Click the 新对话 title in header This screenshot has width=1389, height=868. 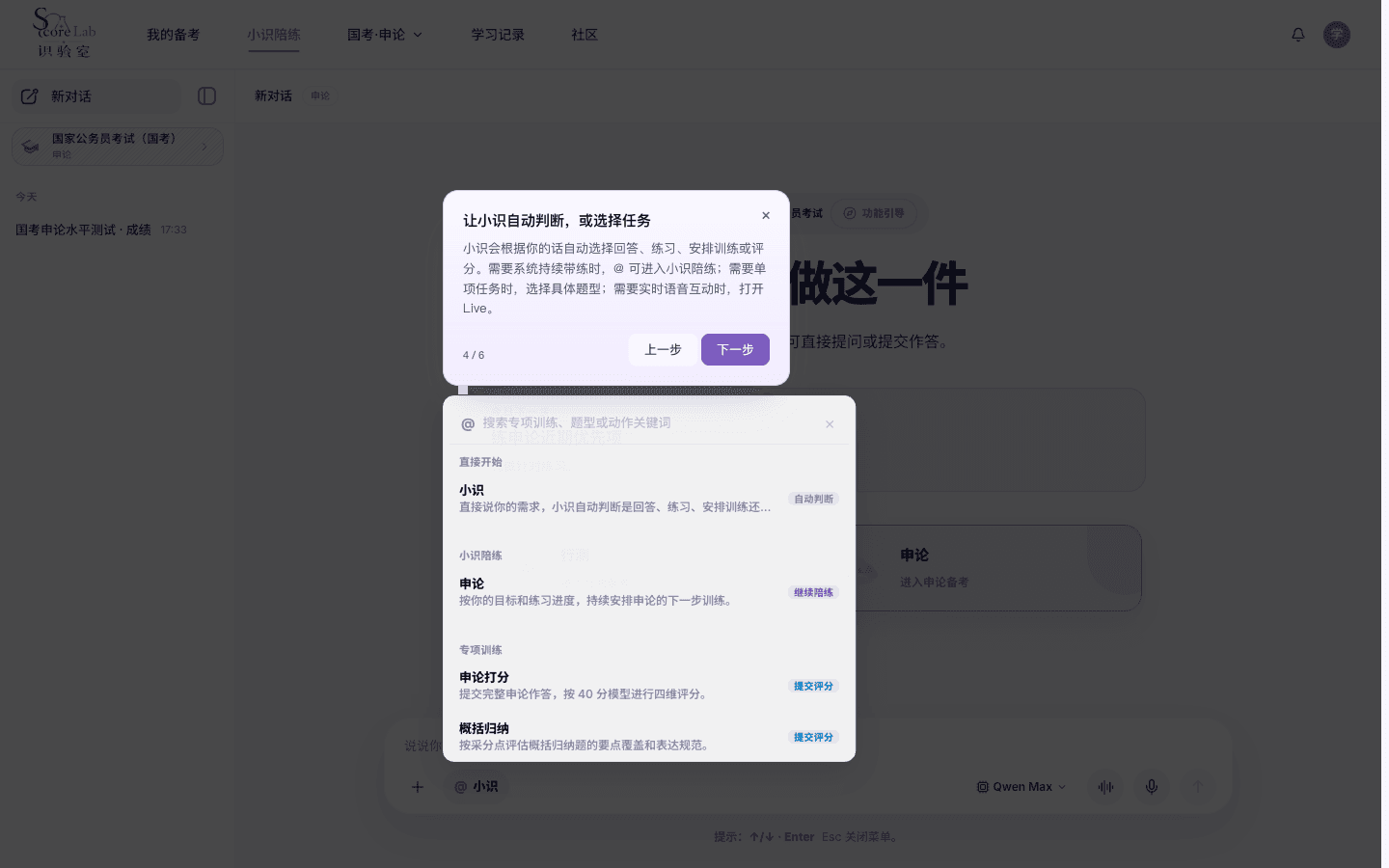pyautogui.click(x=273, y=96)
